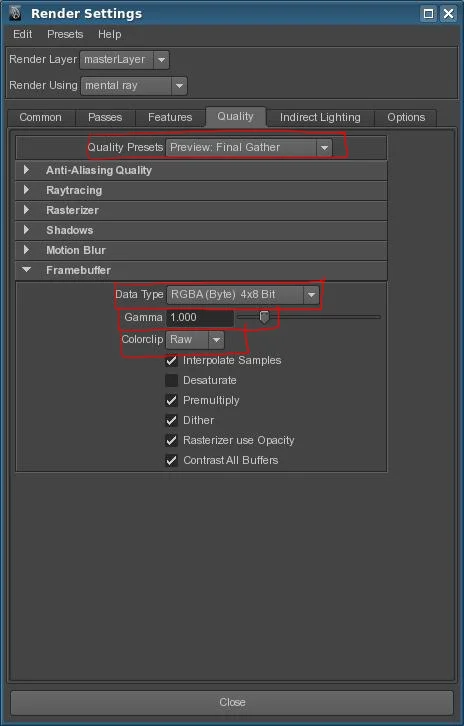This screenshot has height=726, width=464.
Task: Switch to the Passes tab
Action: tap(105, 117)
